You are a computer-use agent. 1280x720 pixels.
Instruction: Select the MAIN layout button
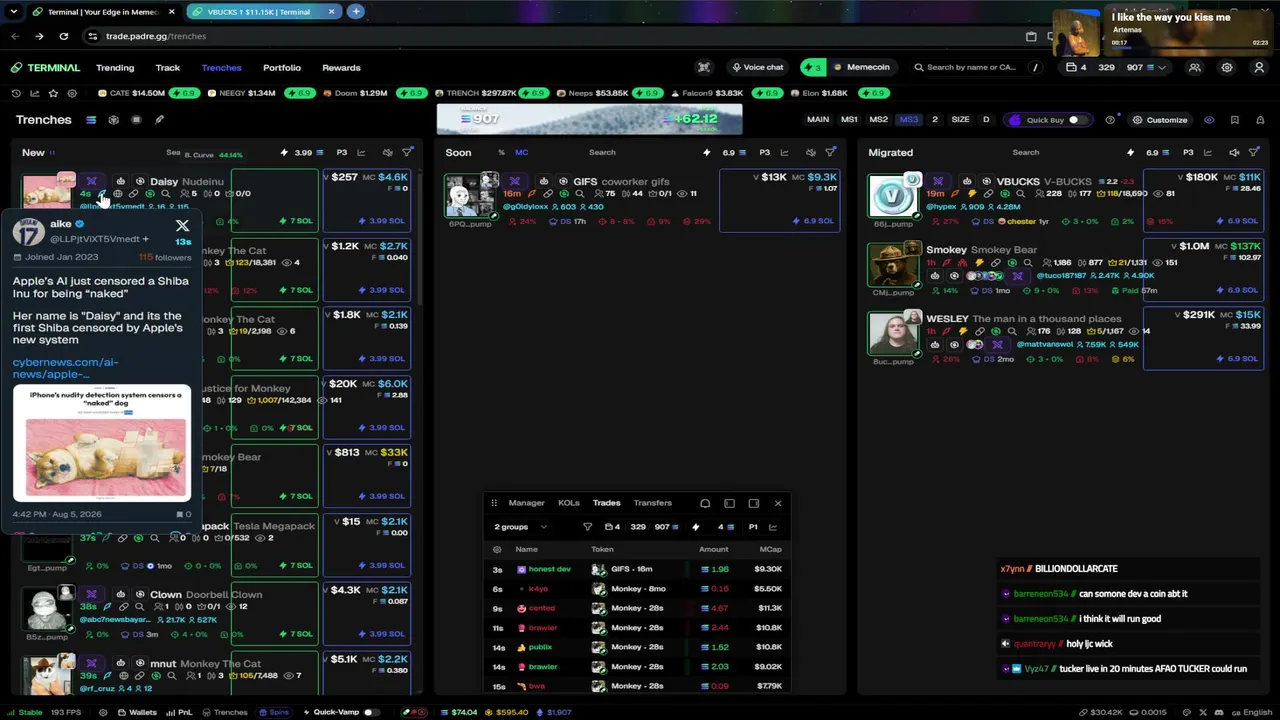pyautogui.click(x=818, y=120)
